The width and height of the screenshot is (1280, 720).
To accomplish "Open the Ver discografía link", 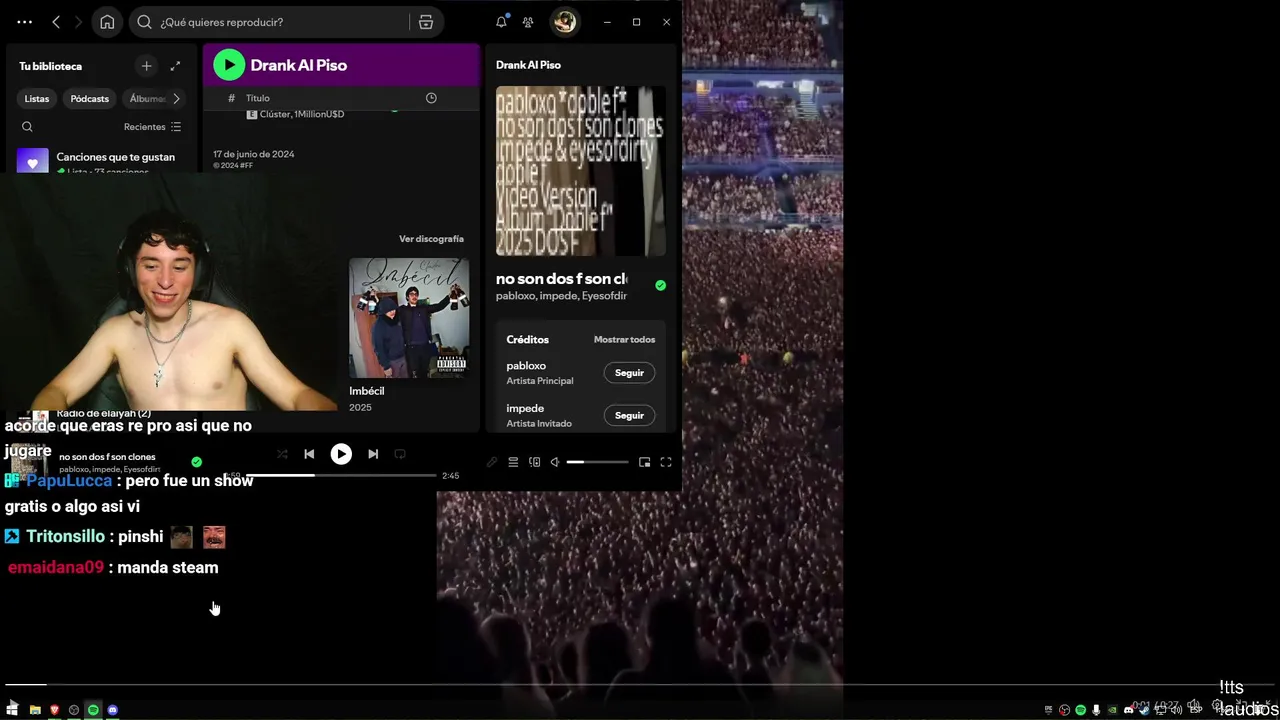I will 431,239.
